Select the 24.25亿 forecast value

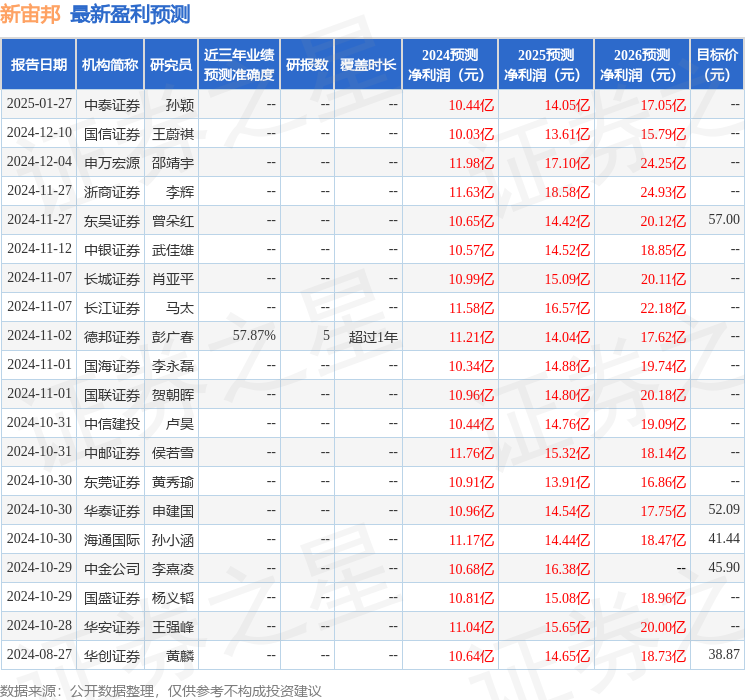[x=663, y=163]
